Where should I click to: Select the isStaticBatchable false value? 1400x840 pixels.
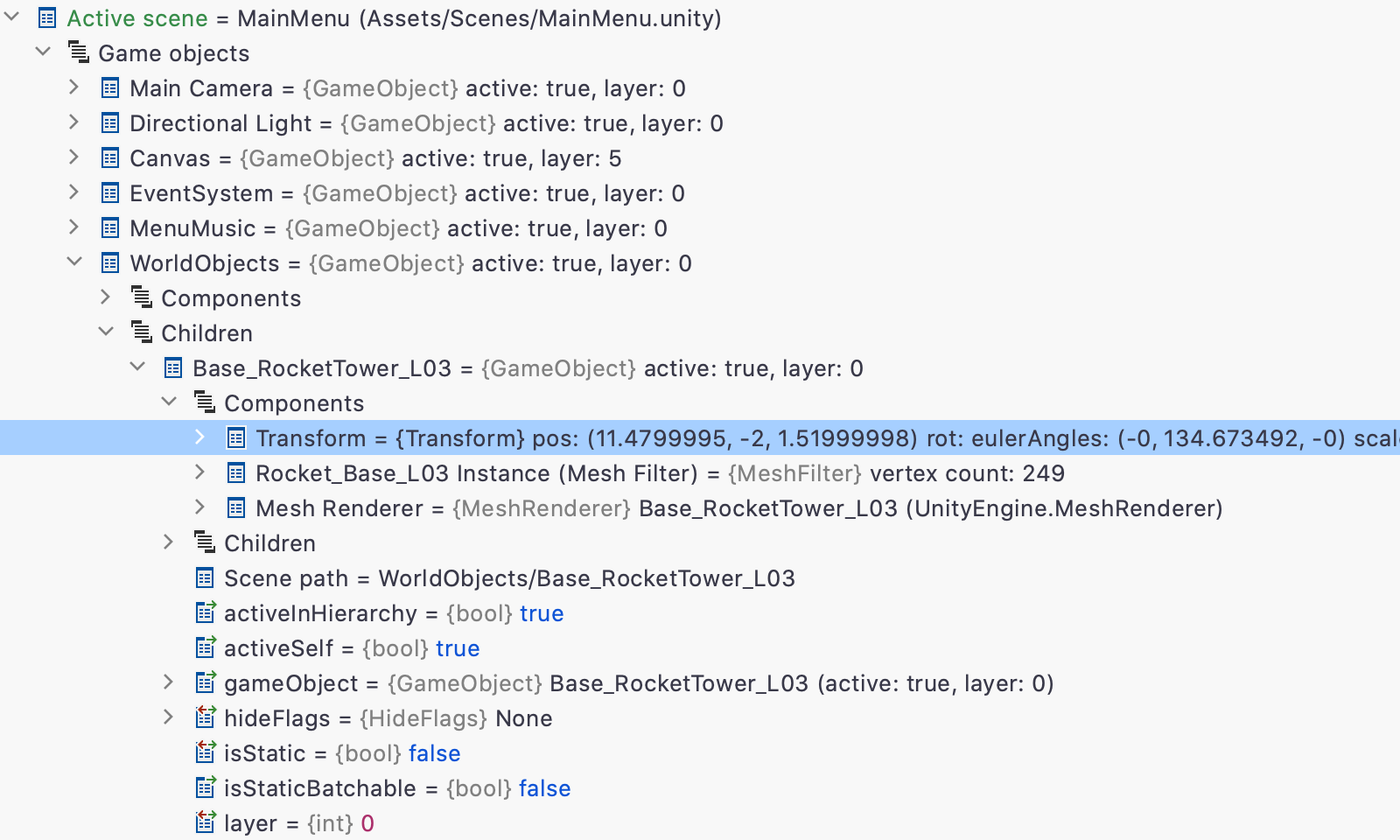[544, 788]
